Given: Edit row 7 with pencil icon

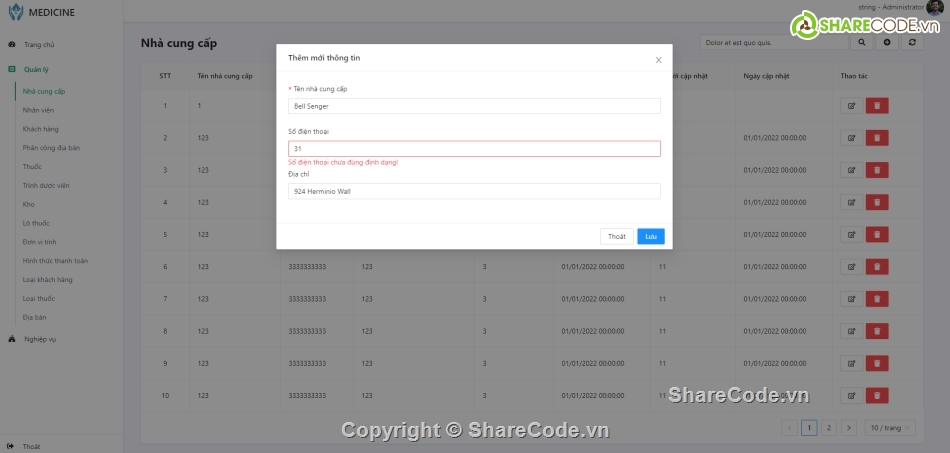Looking at the screenshot, I should tap(851, 299).
